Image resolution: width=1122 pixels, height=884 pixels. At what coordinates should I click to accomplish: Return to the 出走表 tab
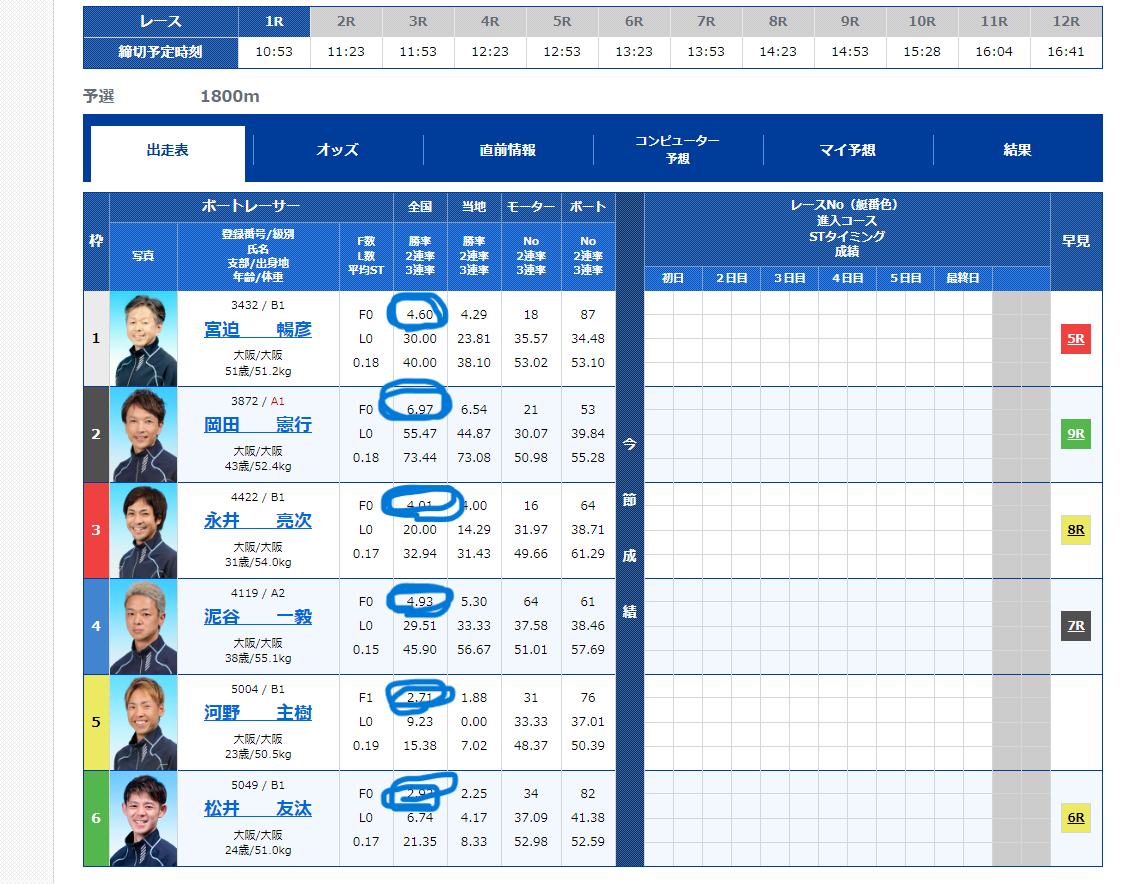[167, 148]
